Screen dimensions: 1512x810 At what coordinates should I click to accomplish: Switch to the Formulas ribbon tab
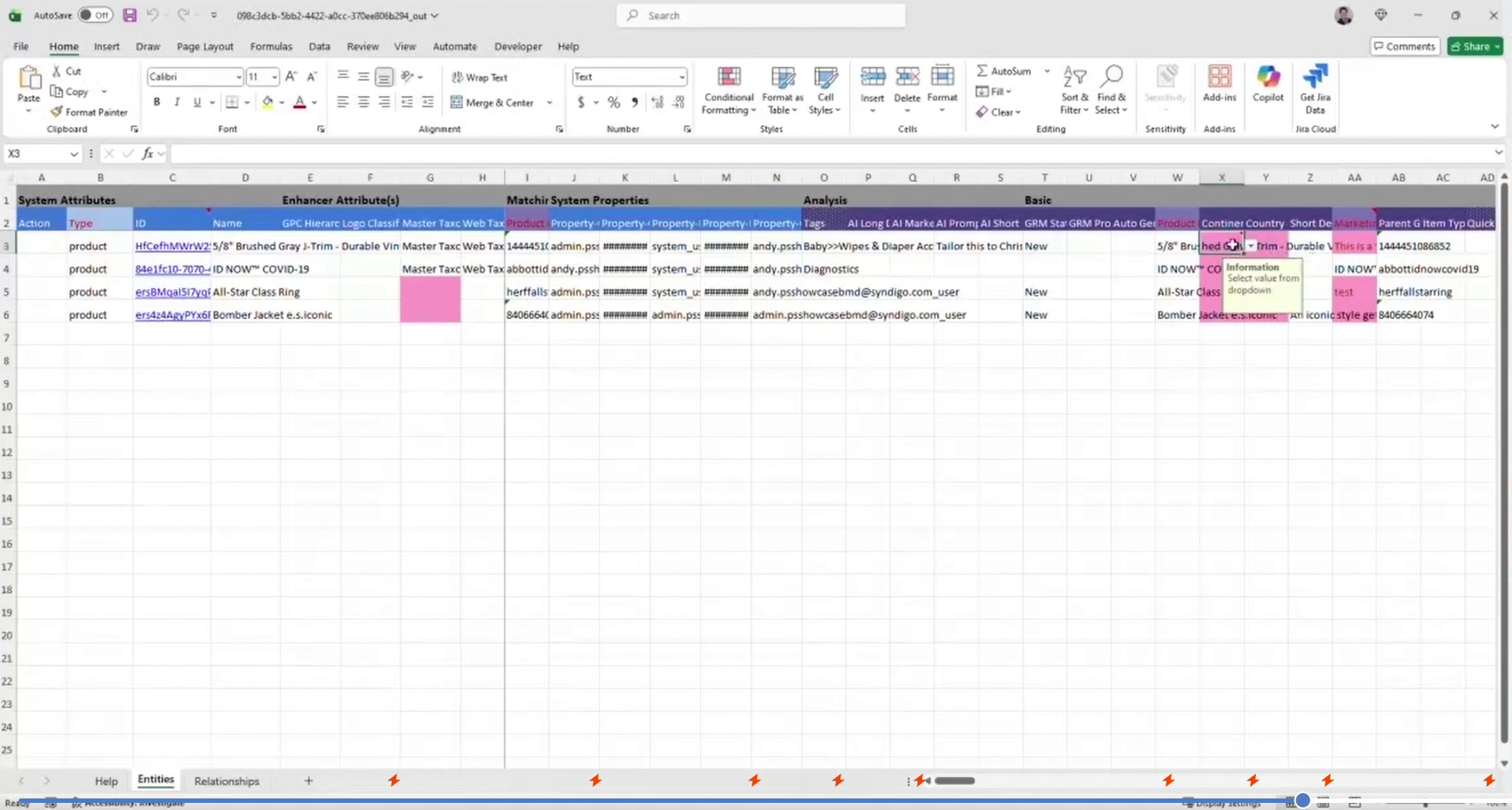tap(270, 46)
